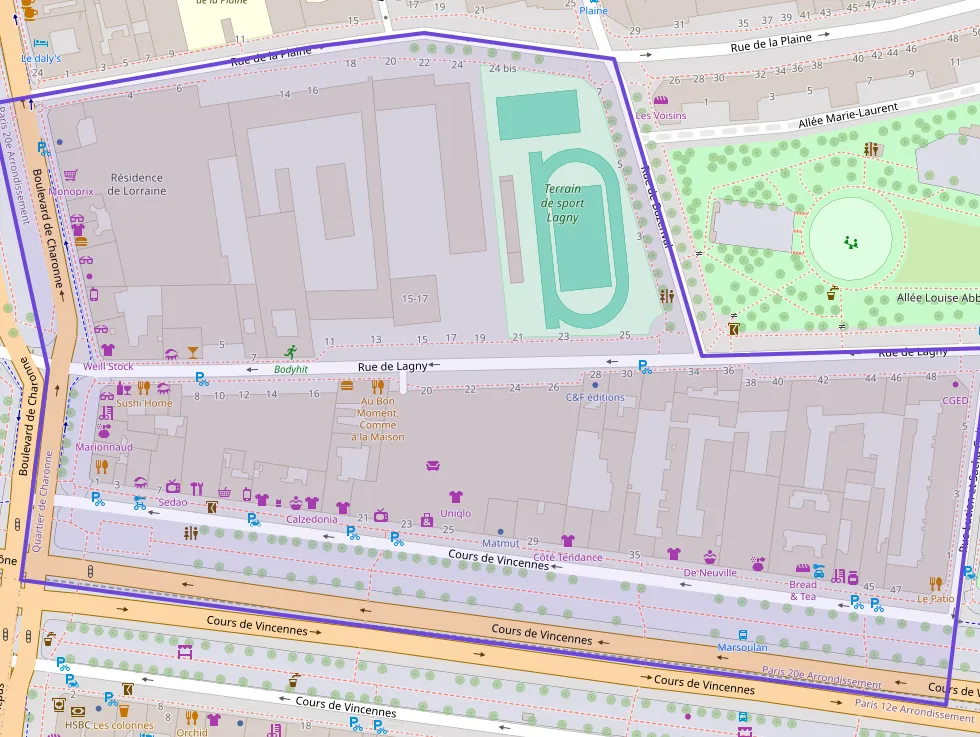
Task: Select the Côté Tendance clothing icon
Action: 568,541
